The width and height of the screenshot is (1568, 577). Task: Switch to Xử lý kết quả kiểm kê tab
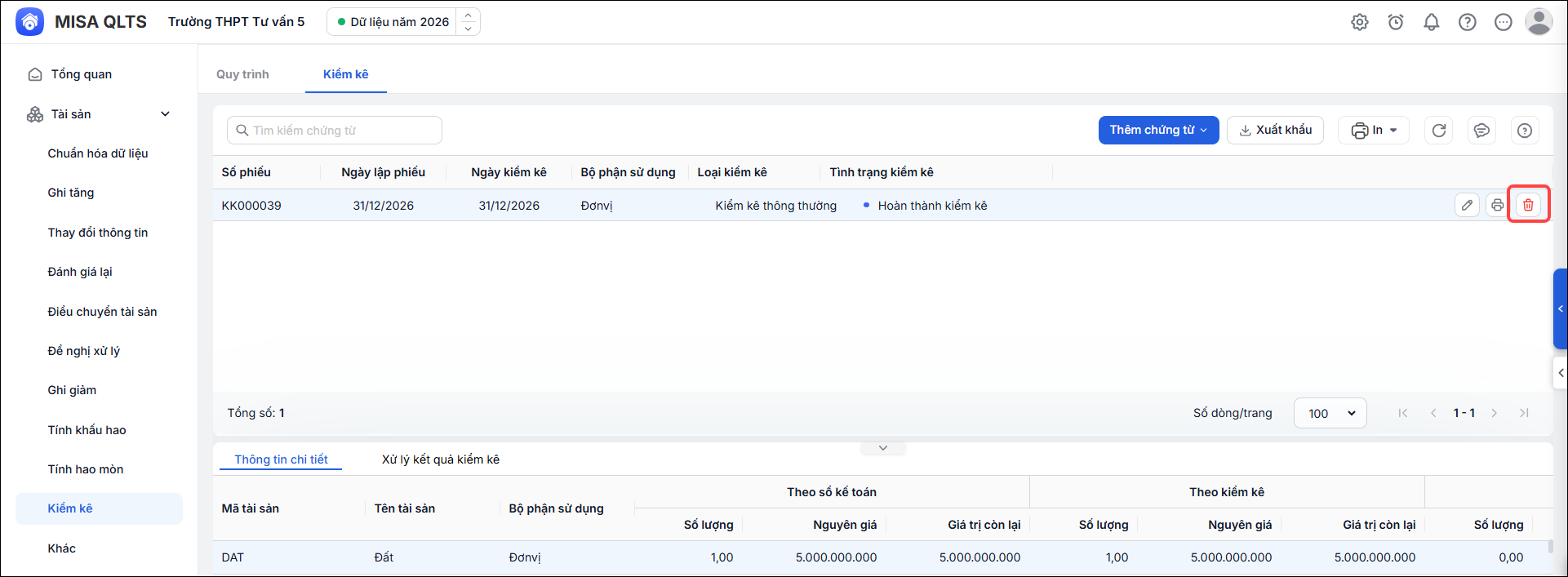tap(441, 459)
